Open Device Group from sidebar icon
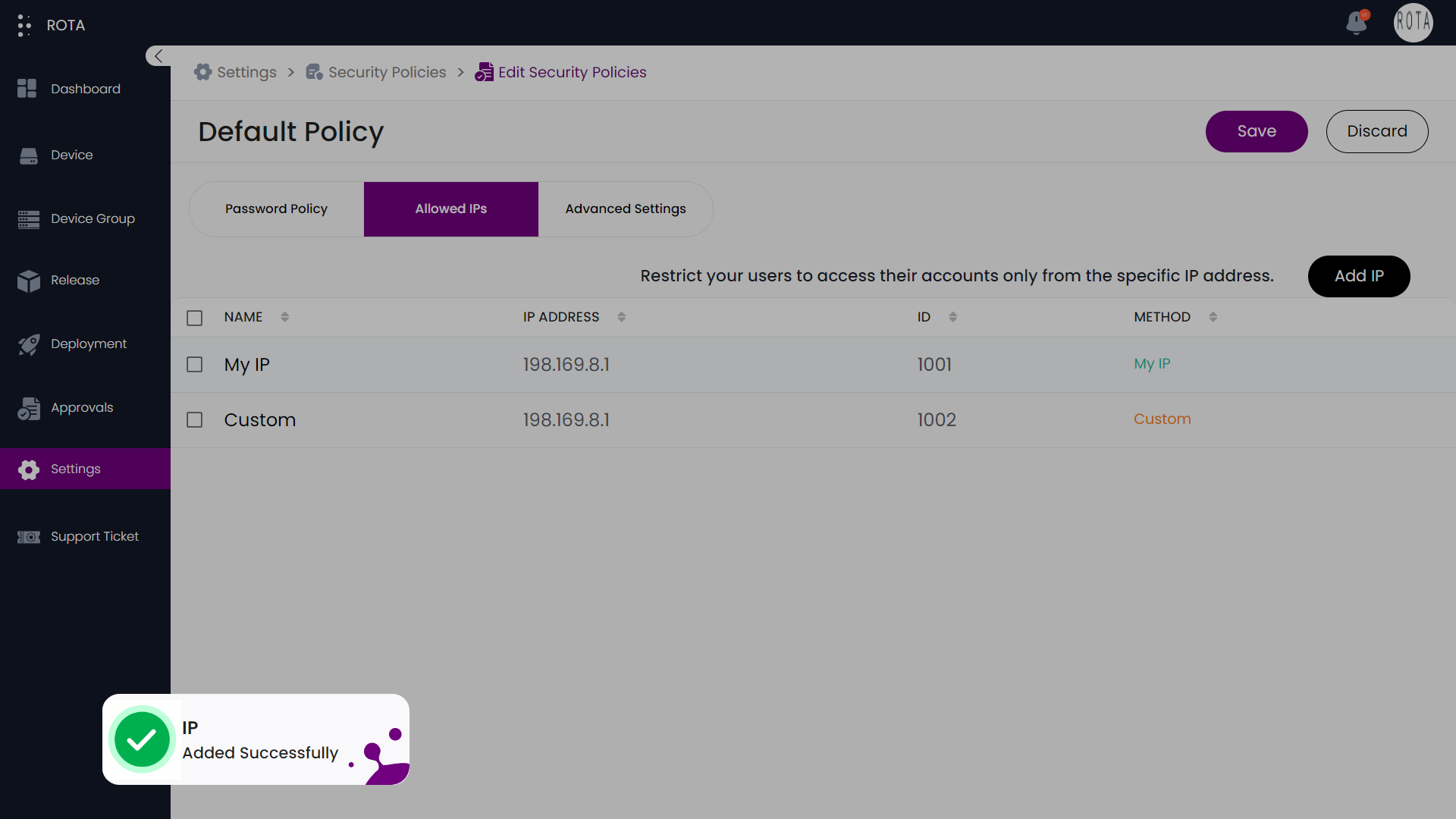The image size is (1456, 819). (29, 219)
